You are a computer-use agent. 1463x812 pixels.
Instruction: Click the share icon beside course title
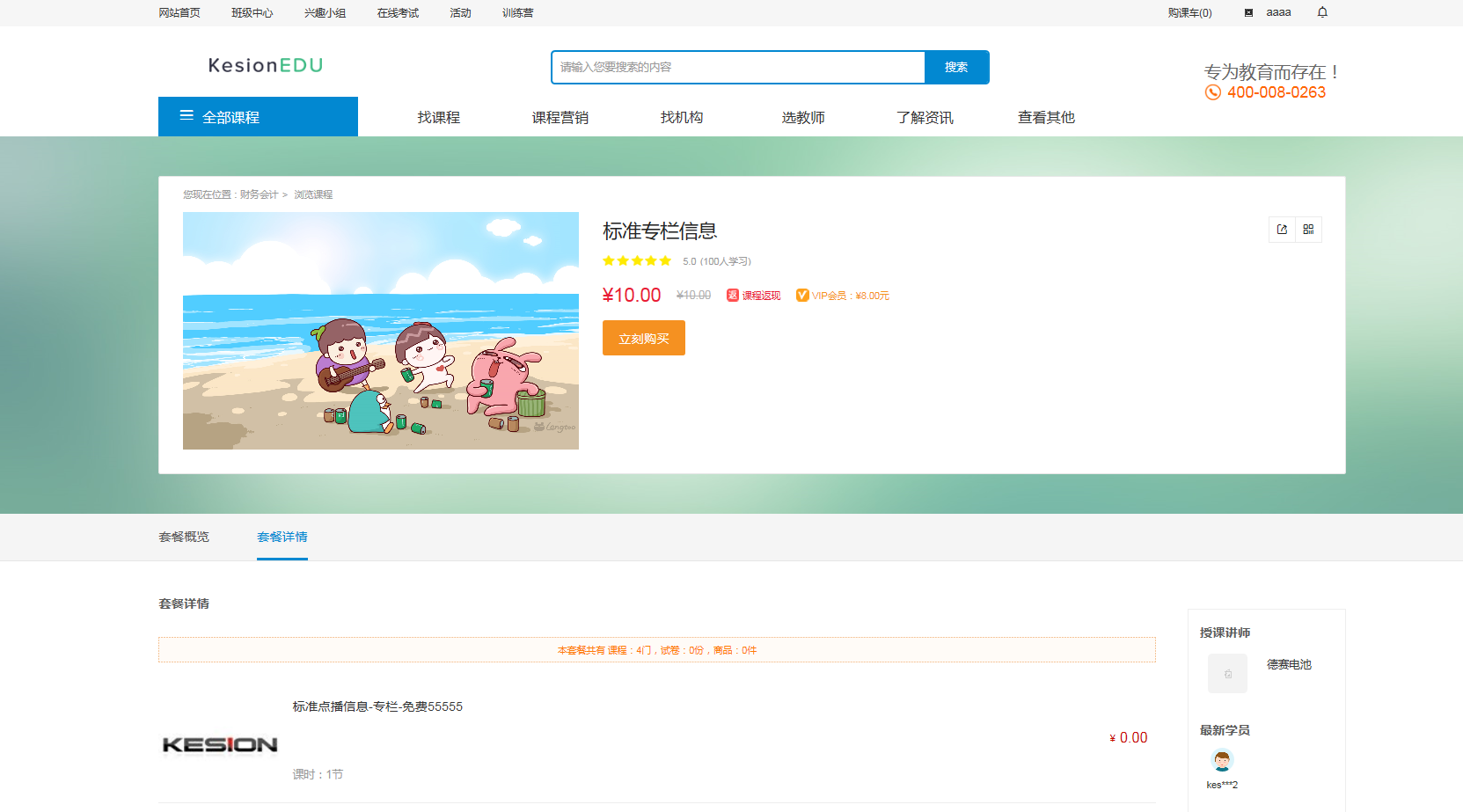click(x=1282, y=230)
